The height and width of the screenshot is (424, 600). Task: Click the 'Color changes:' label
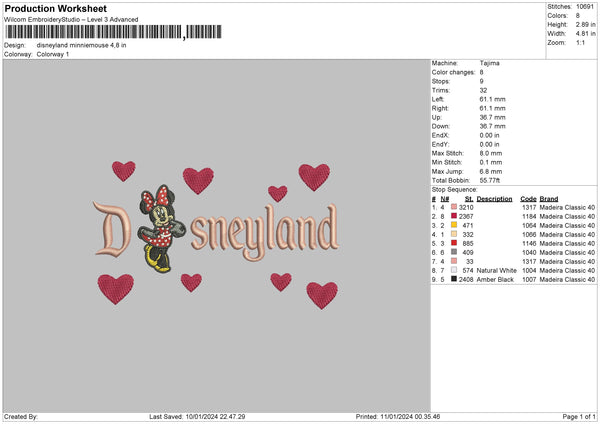(453, 72)
